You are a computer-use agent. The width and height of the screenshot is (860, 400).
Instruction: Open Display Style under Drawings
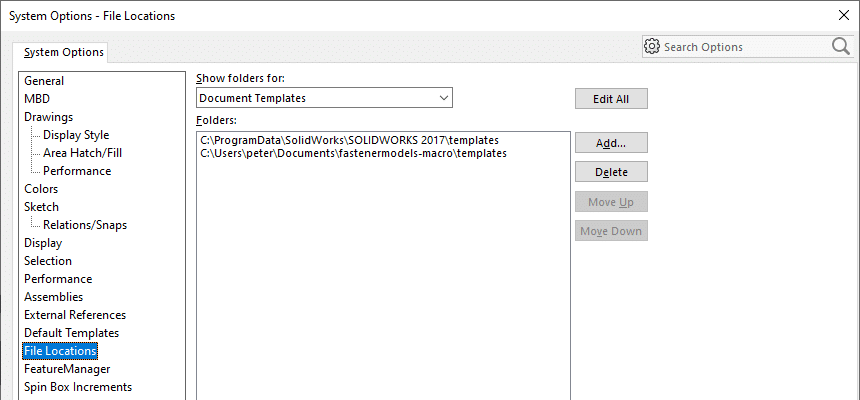76,135
